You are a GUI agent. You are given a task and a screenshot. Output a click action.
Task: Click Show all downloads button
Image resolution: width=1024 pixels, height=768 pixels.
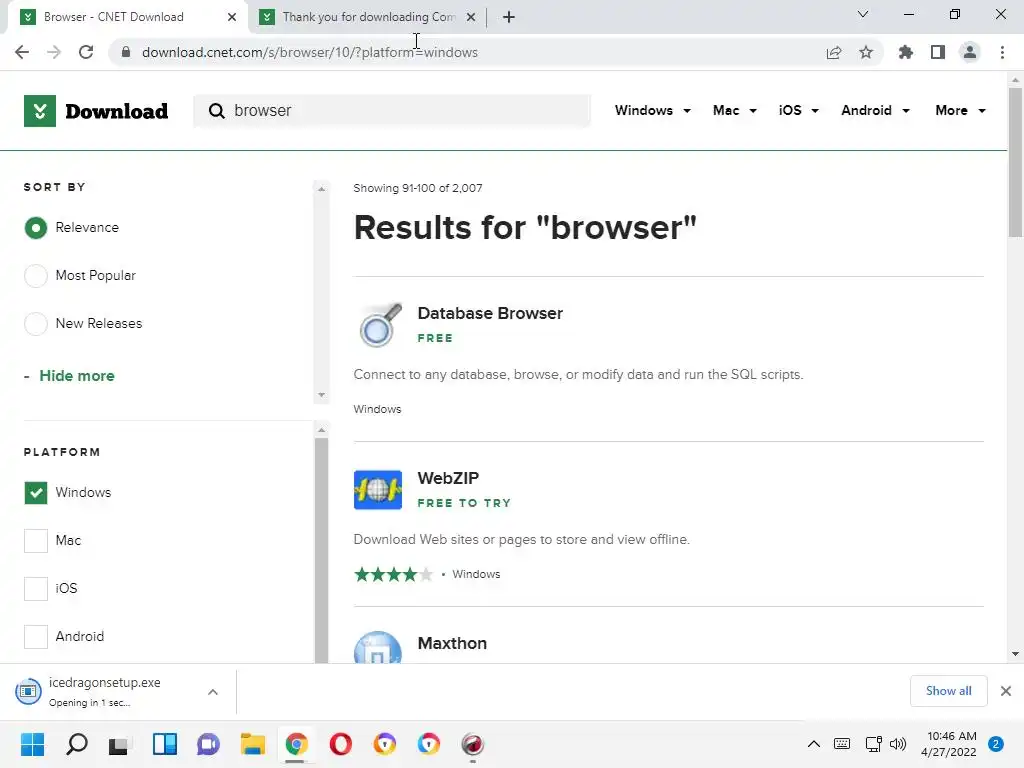pyautogui.click(x=948, y=691)
